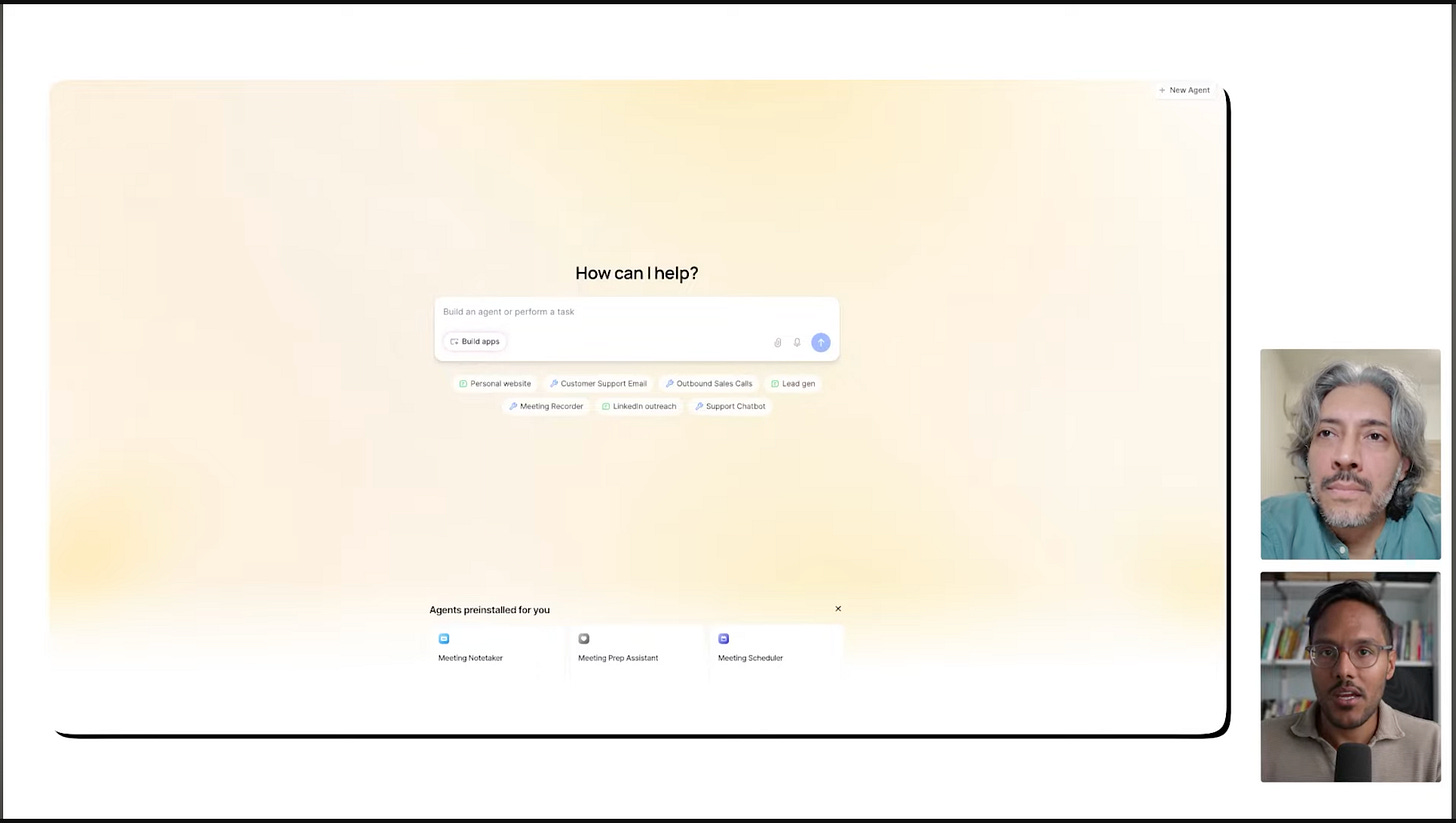Image resolution: width=1456 pixels, height=823 pixels.
Task: Close the Agents preinstalled for you panel
Action: click(x=838, y=608)
